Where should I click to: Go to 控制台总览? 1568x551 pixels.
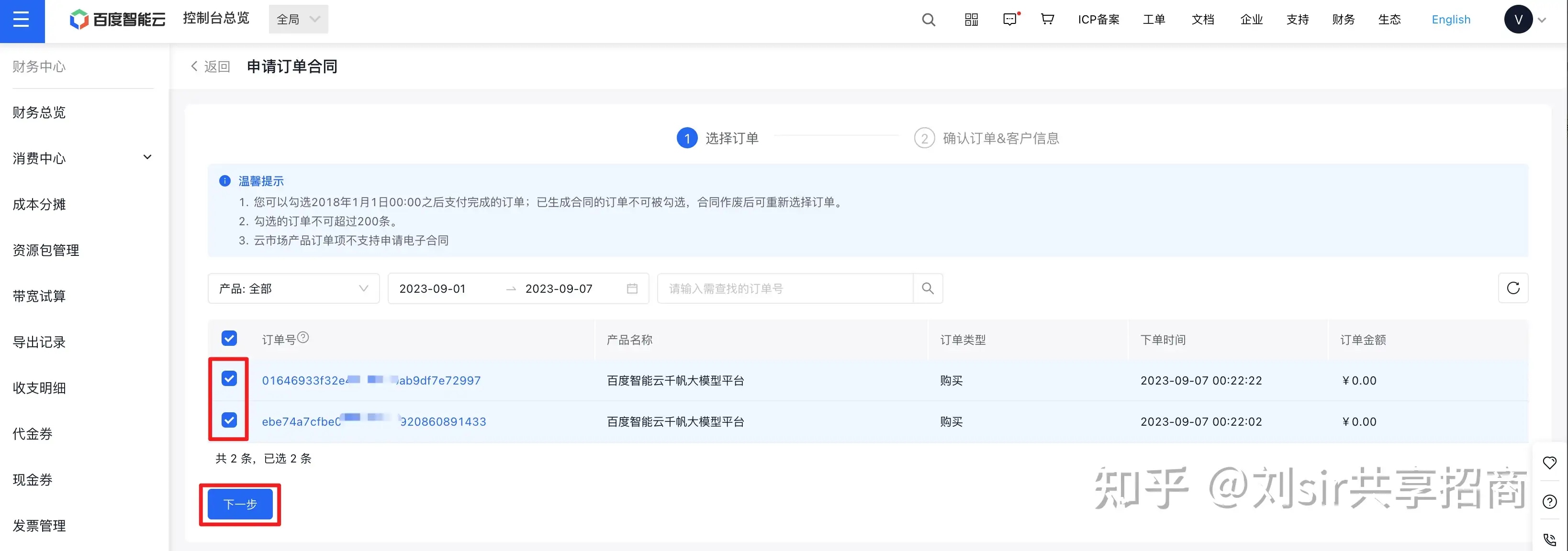point(216,18)
